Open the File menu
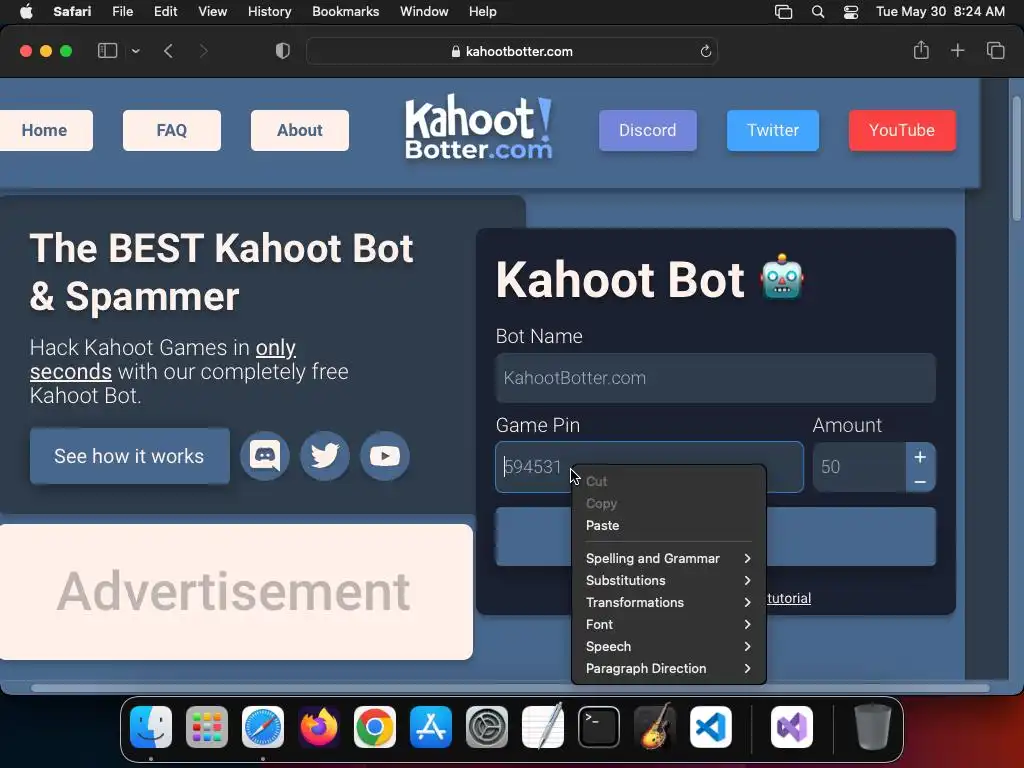This screenshot has width=1024, height=768. click(122, 12)
